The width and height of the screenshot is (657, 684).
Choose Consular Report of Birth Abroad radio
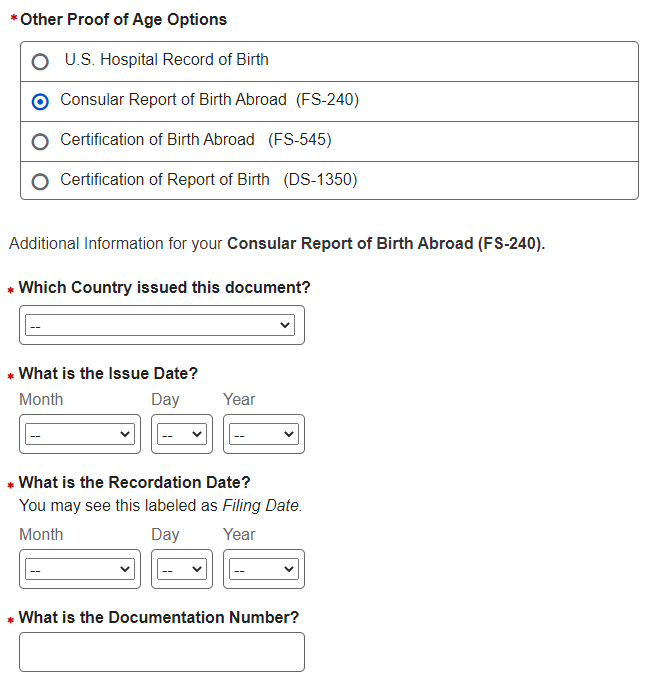tap(40, 101)
